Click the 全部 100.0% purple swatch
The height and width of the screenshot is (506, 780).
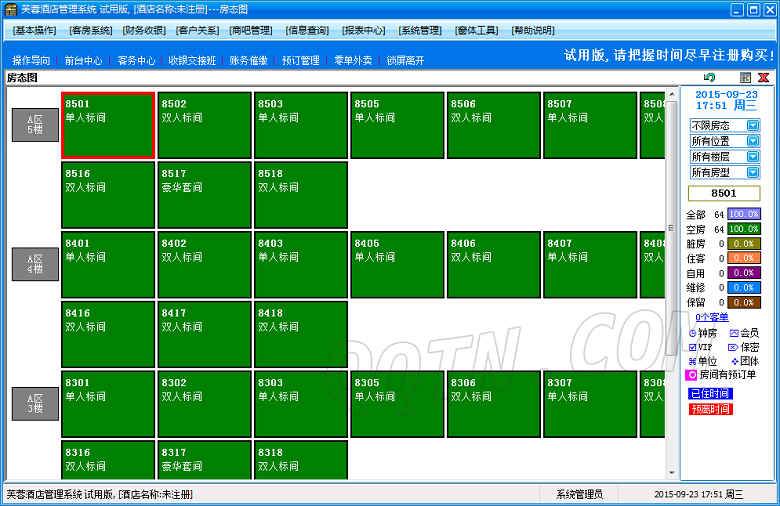coord(744,214)
